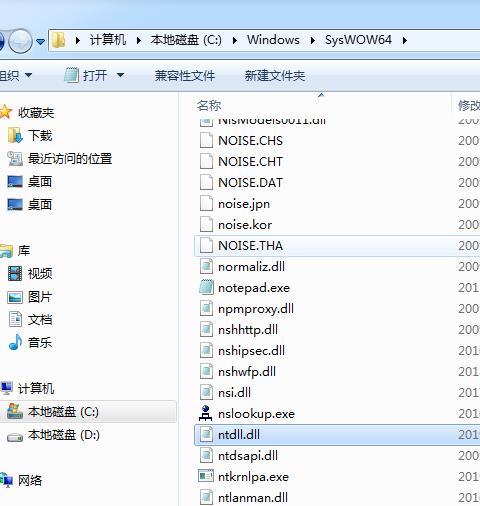Click the picture icon beside 图片
480x506 pixels.
[15, 297]
